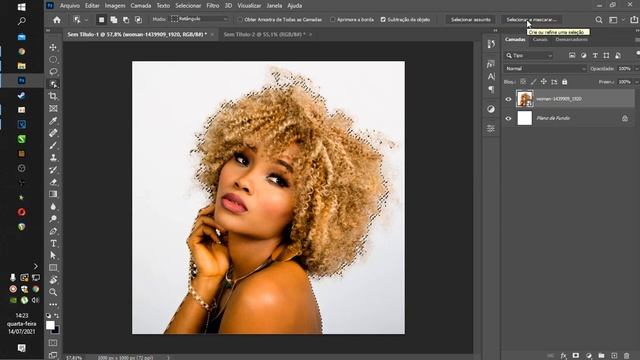Go to the Home screen icon
The width and height of the screenshot is (640, 360).
(57, 20)
